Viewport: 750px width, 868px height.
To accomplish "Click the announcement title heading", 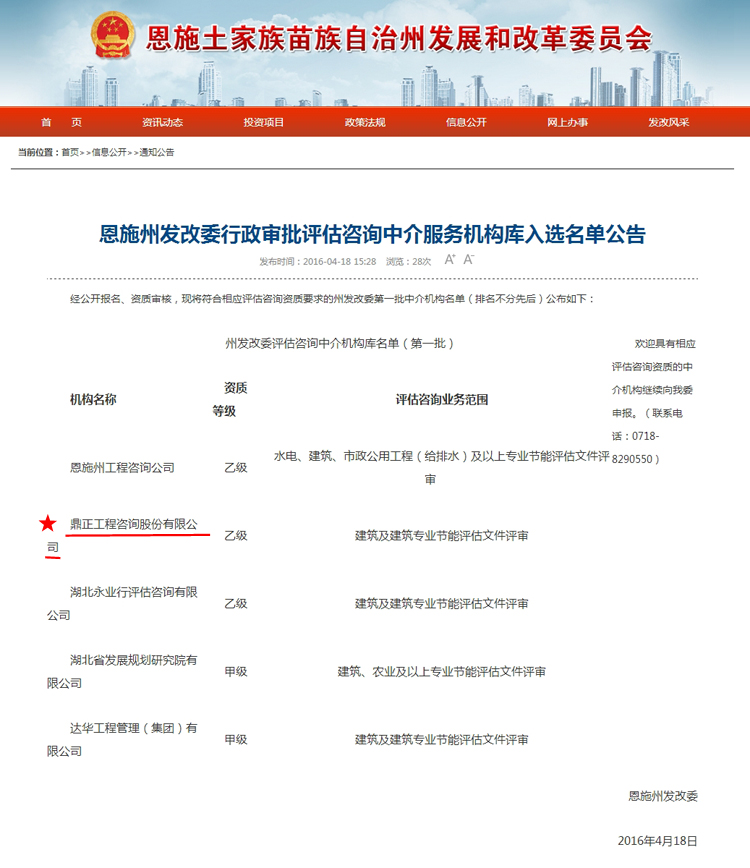I will pyautogui.click(x=373, y=235).
